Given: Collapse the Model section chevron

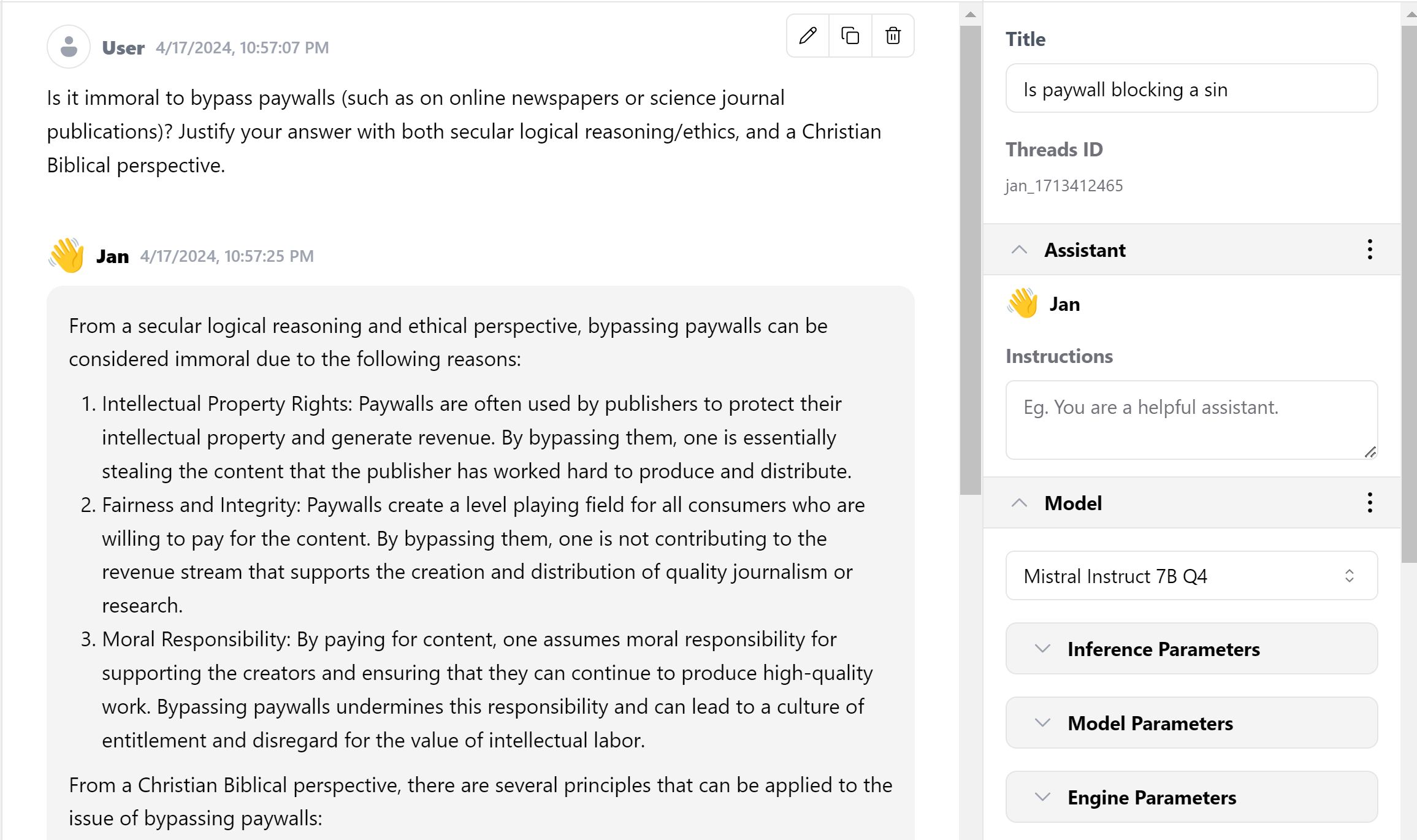Looking at the screenshot, I should click(1018, 503).
